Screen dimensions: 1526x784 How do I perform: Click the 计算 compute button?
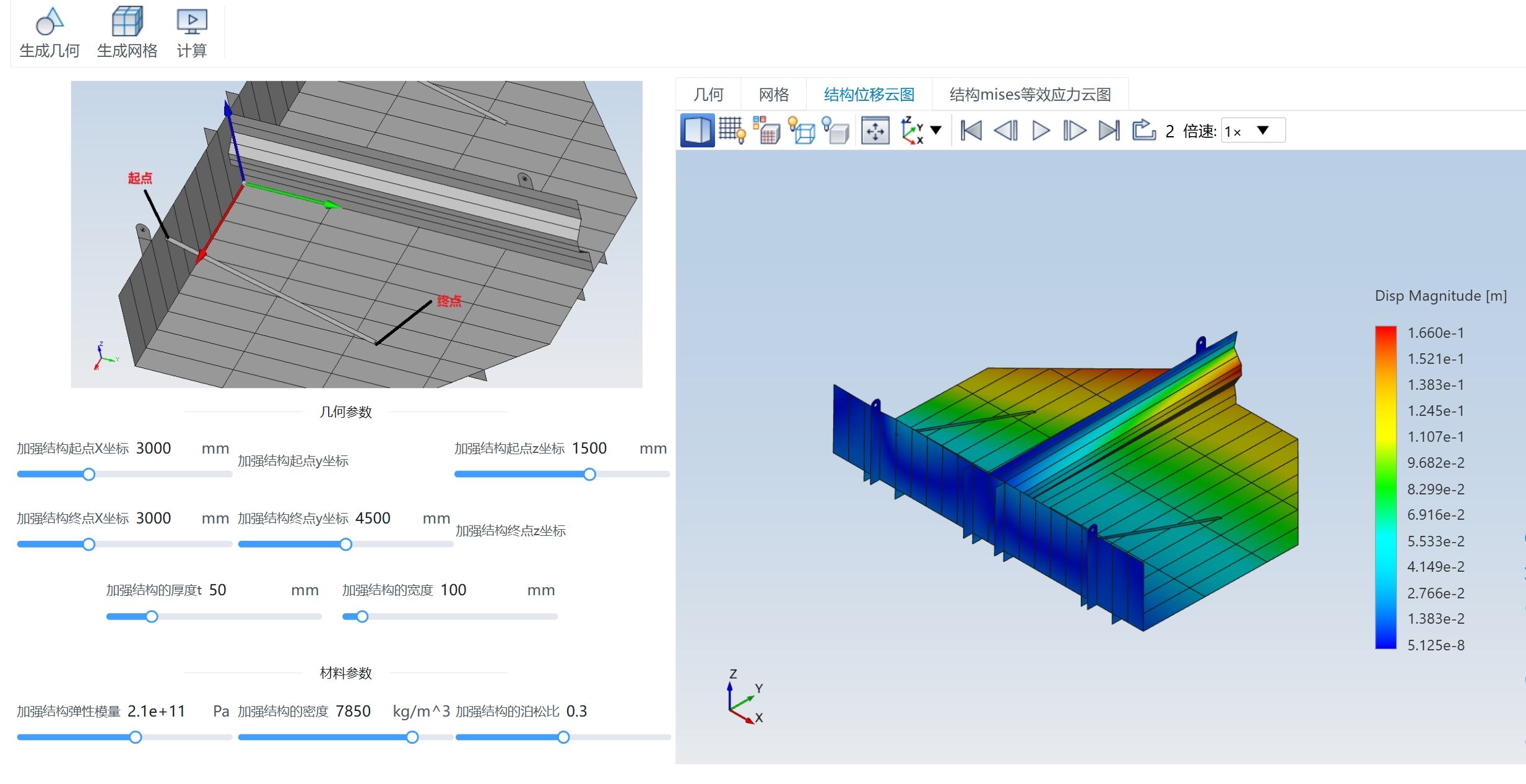pyautogui.click(x=192, y=33)
